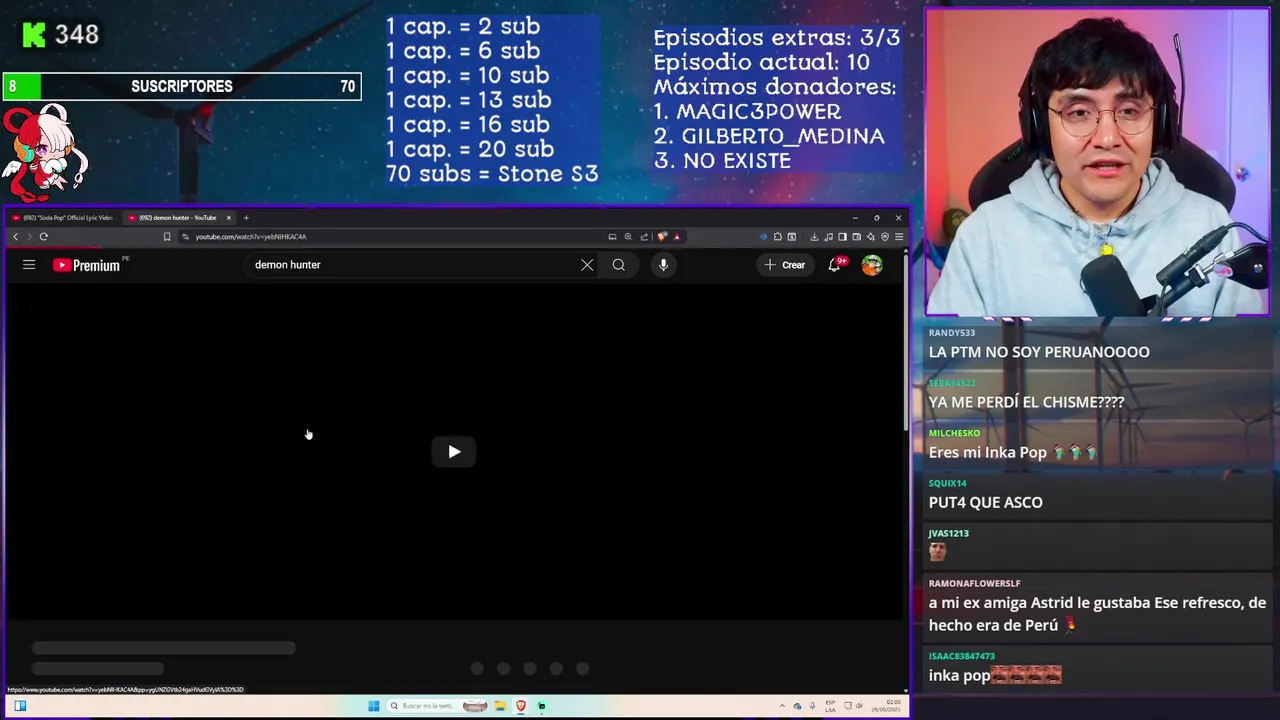Open Brave VPN shield icon

[885, 237]
